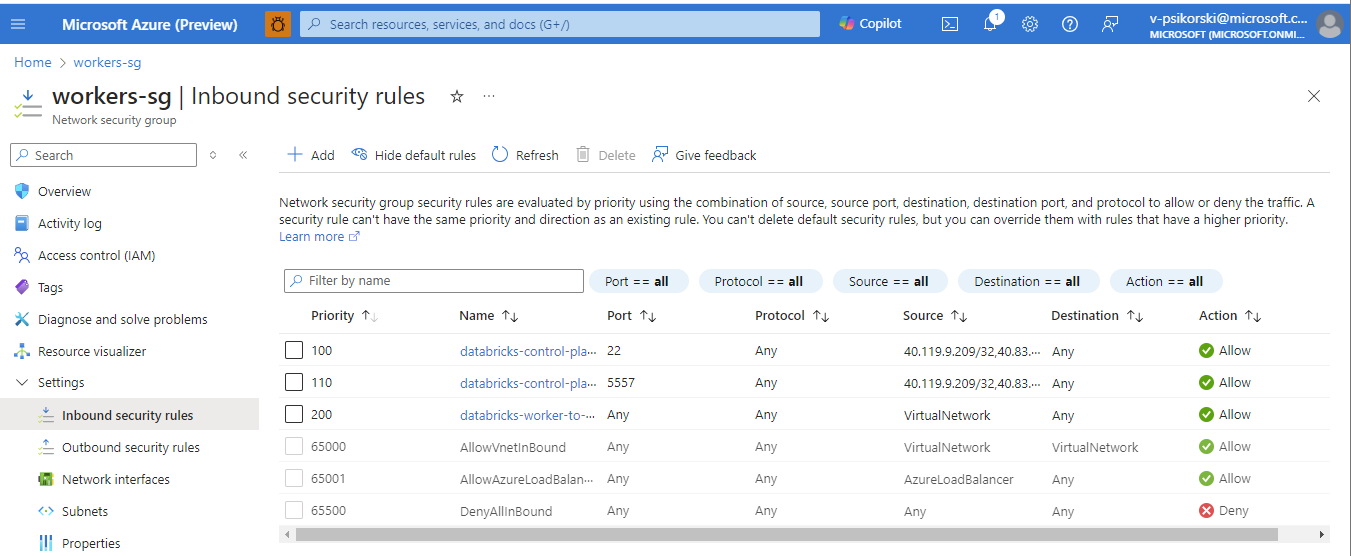This screenshot has width=1351, height=556.
Task: Open the Action == all filter
Action: point(1164,281)
